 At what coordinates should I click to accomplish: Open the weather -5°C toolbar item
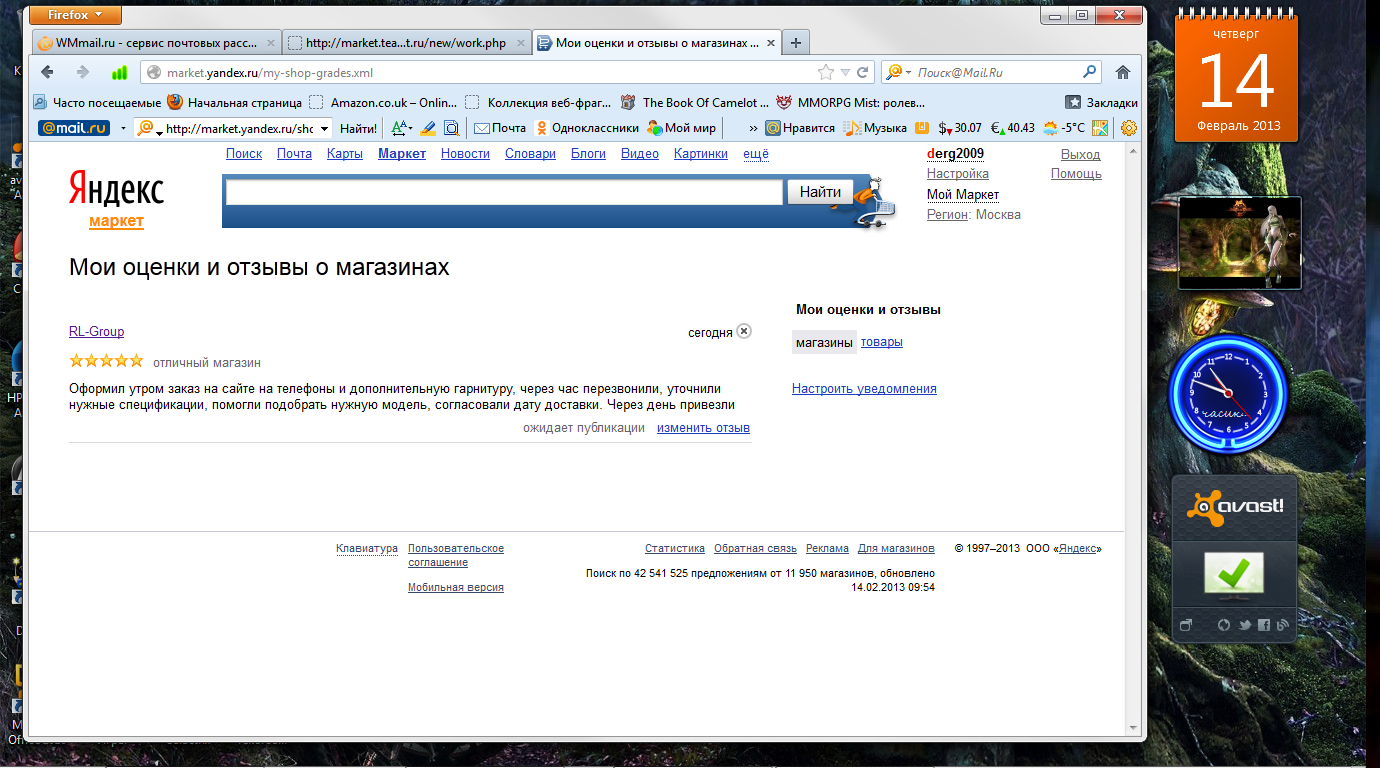pyautogui.click(x=1064, y=128)
